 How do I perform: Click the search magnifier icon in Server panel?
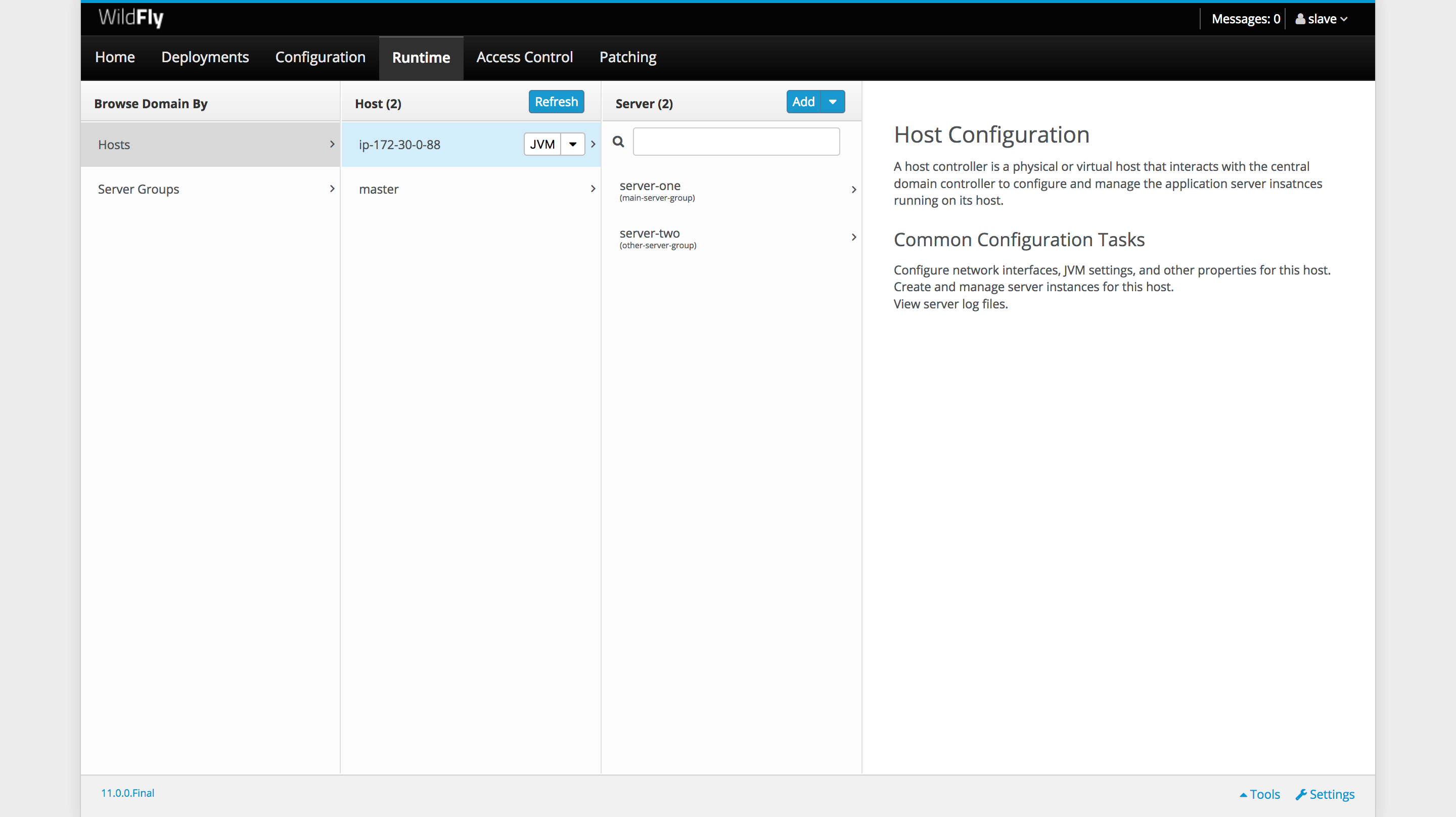coord(618,142)
